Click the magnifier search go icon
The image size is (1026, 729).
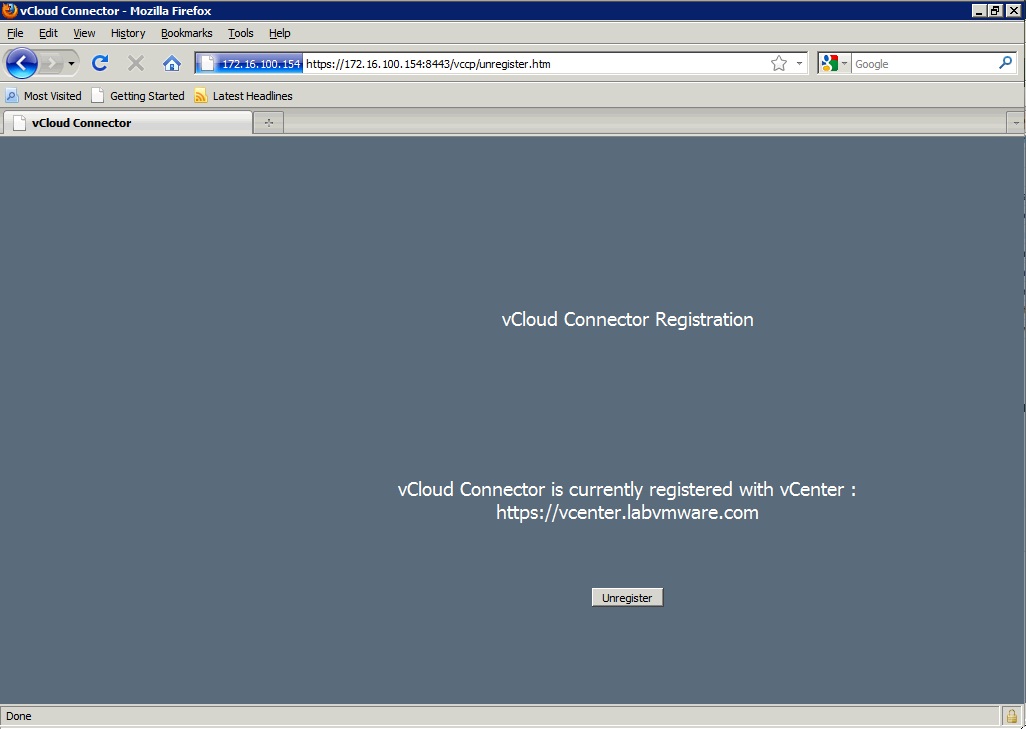pyautogui.click(x=1006, y=63)
